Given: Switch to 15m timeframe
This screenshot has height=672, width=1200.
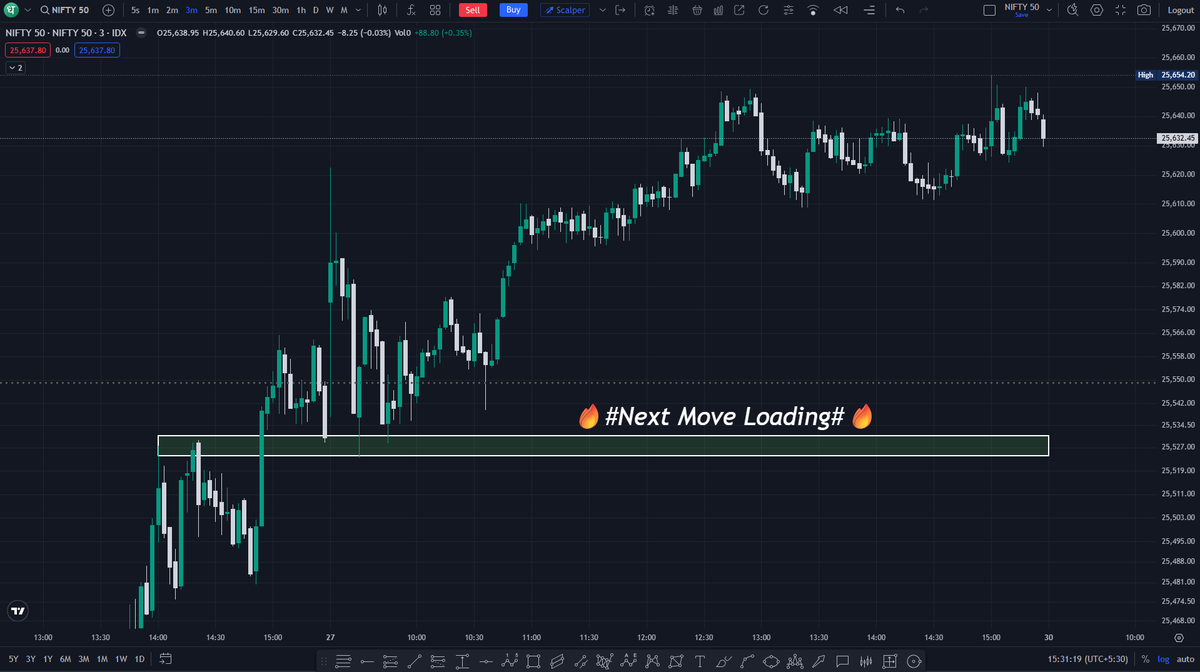Looking at the screenshot, I should [257, 10].
